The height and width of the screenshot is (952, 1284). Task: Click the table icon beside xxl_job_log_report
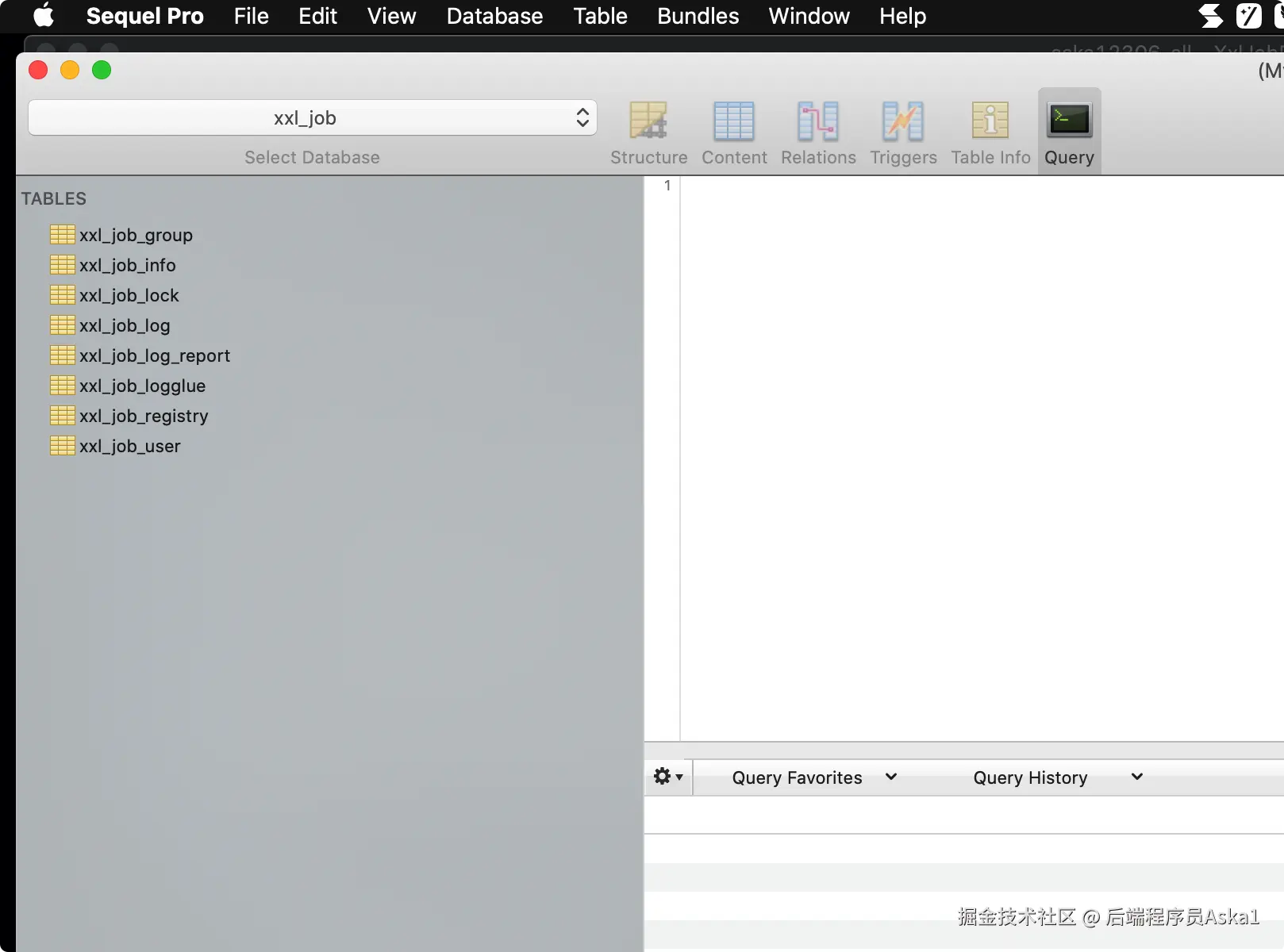point(62,355)
